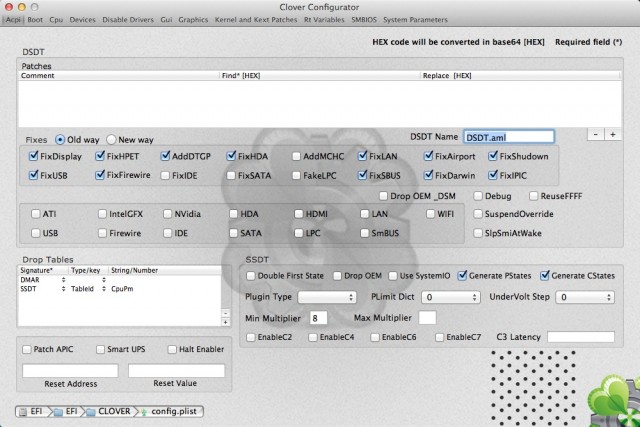Switch to the Boot tab
This screenshot has width=640, height=427.
(x=35, y=20)
